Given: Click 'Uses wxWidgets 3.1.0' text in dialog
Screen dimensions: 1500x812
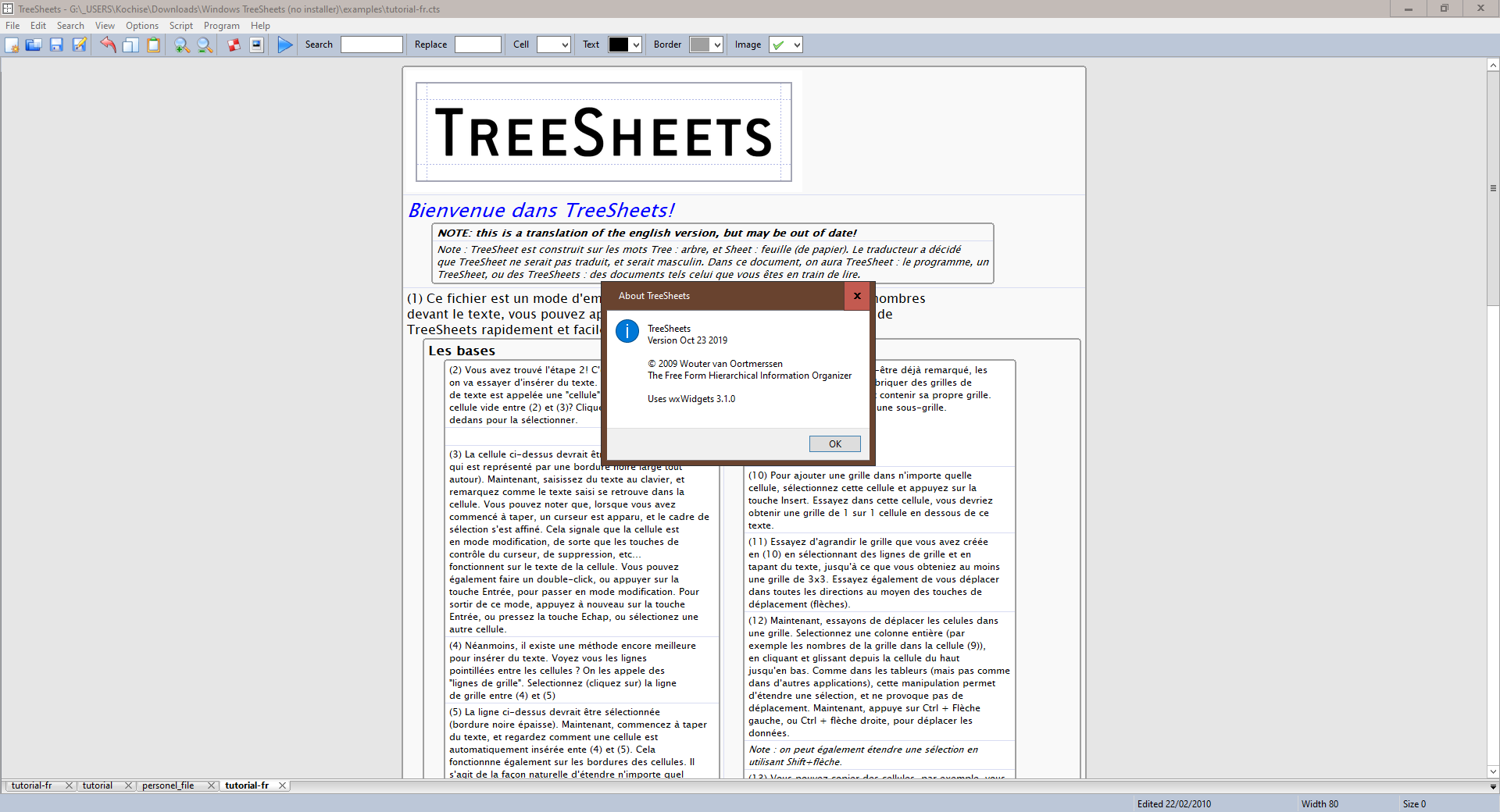Looking at the screenshot, I should point(691,399).
